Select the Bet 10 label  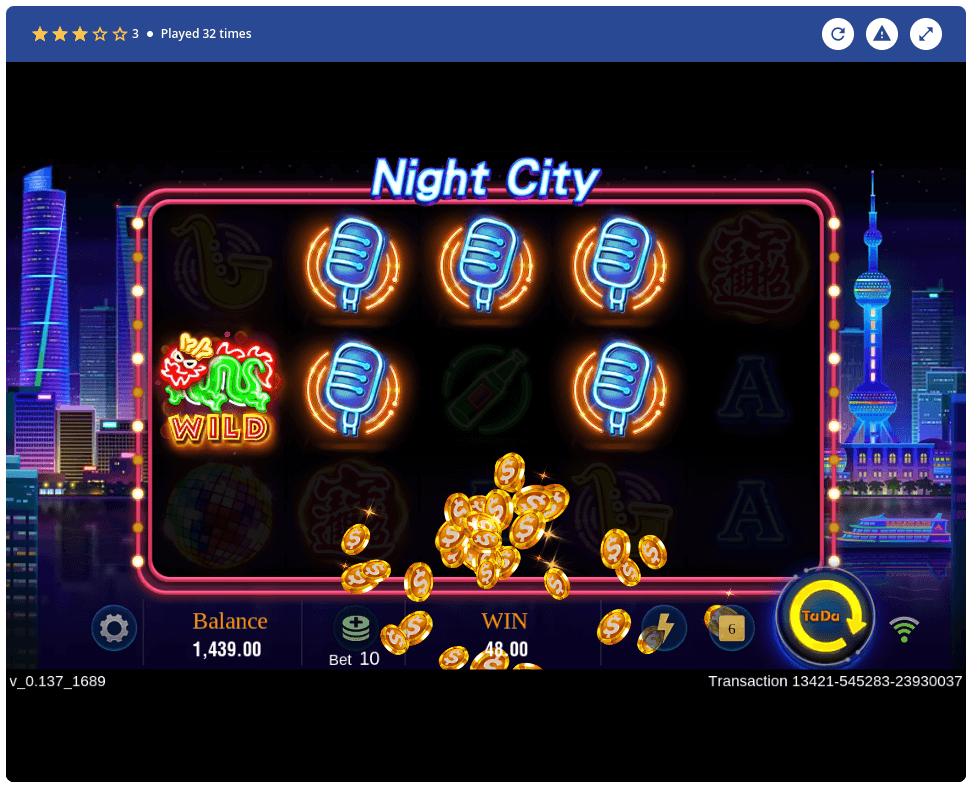(x=354, y=659)
